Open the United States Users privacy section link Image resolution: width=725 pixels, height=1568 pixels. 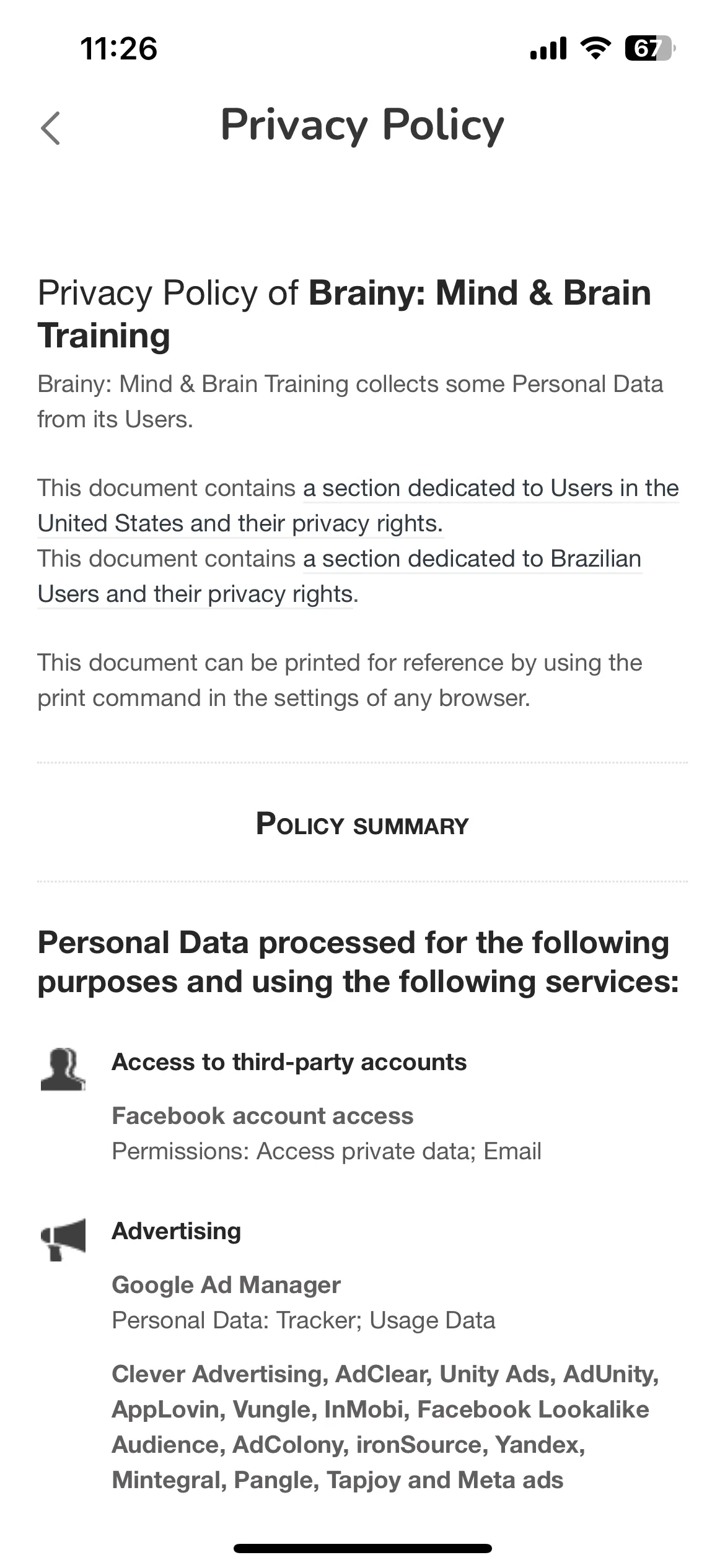358,506
